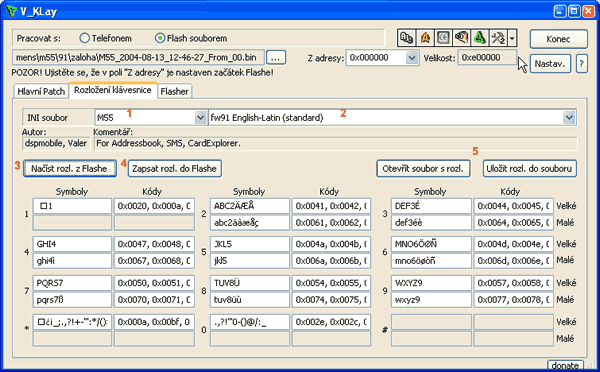Click codes field starting 0x0041, 0x0042
Screen dimensions: 600x372
click(x=331, y=206)
